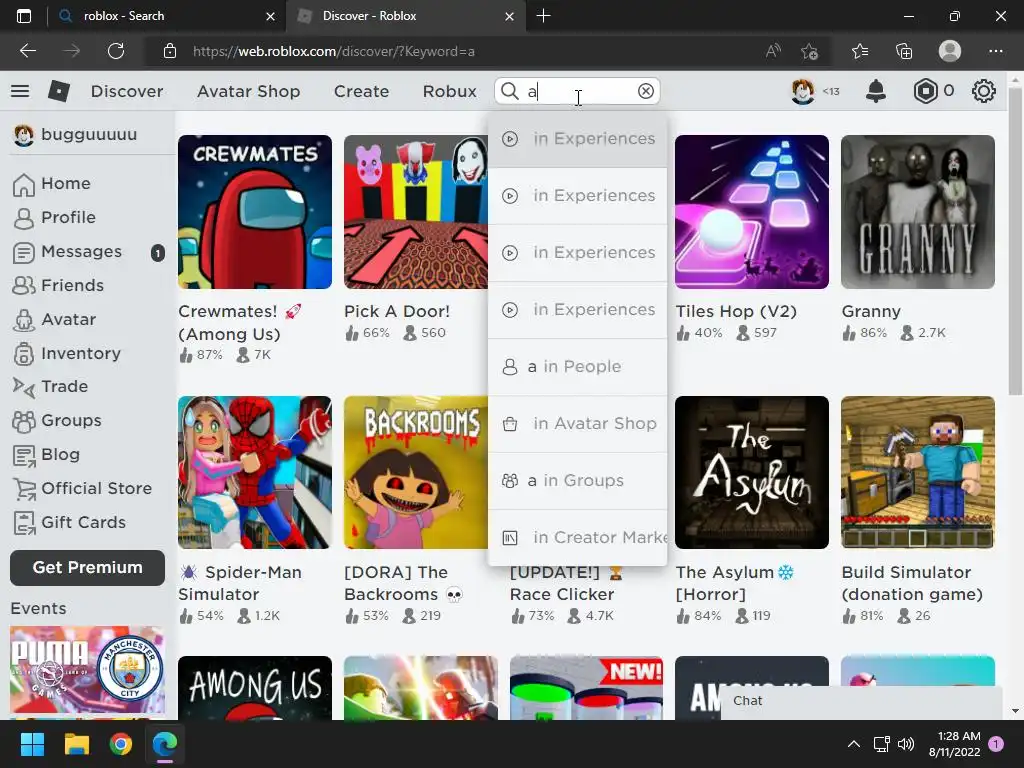Close the Discover - Roblox tab
1024x768 pixels.
(x=509, y=16)
